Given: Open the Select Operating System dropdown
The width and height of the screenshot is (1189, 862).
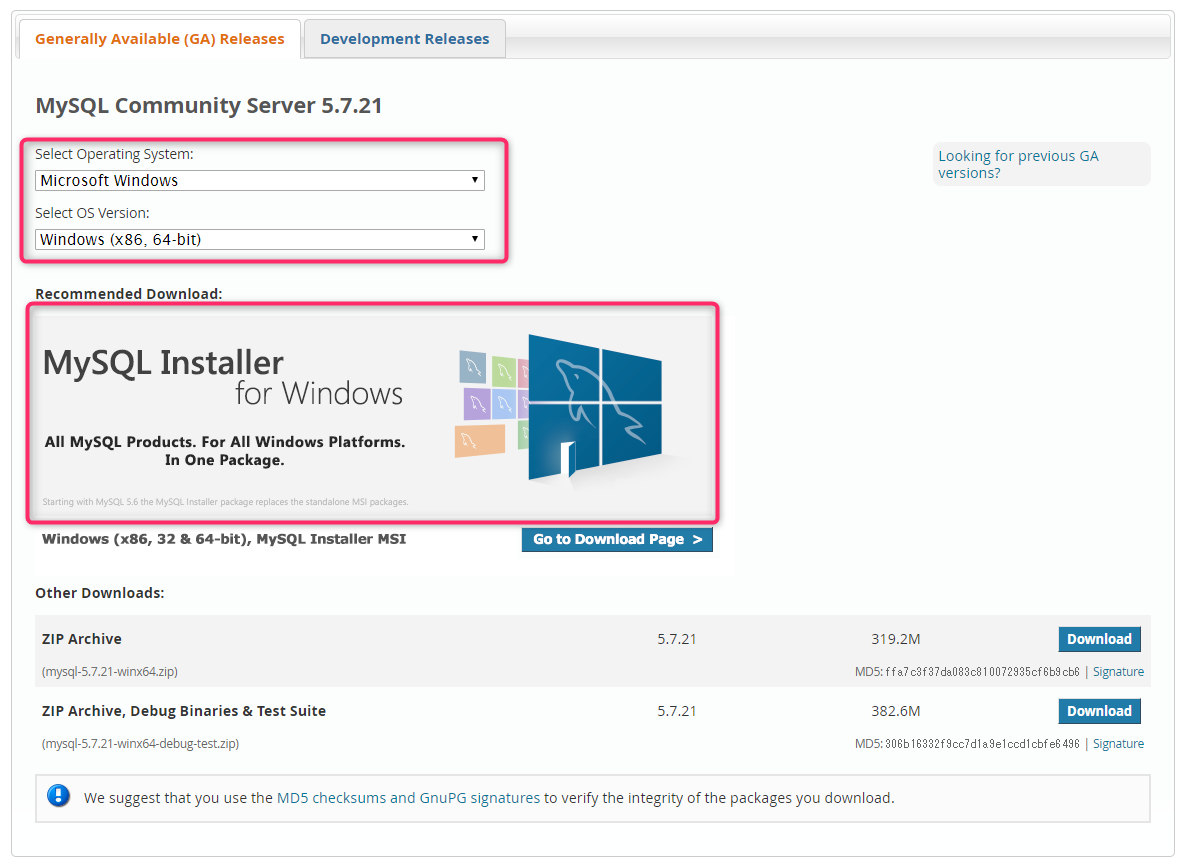Looking at the screenshot, I should 260,181.
